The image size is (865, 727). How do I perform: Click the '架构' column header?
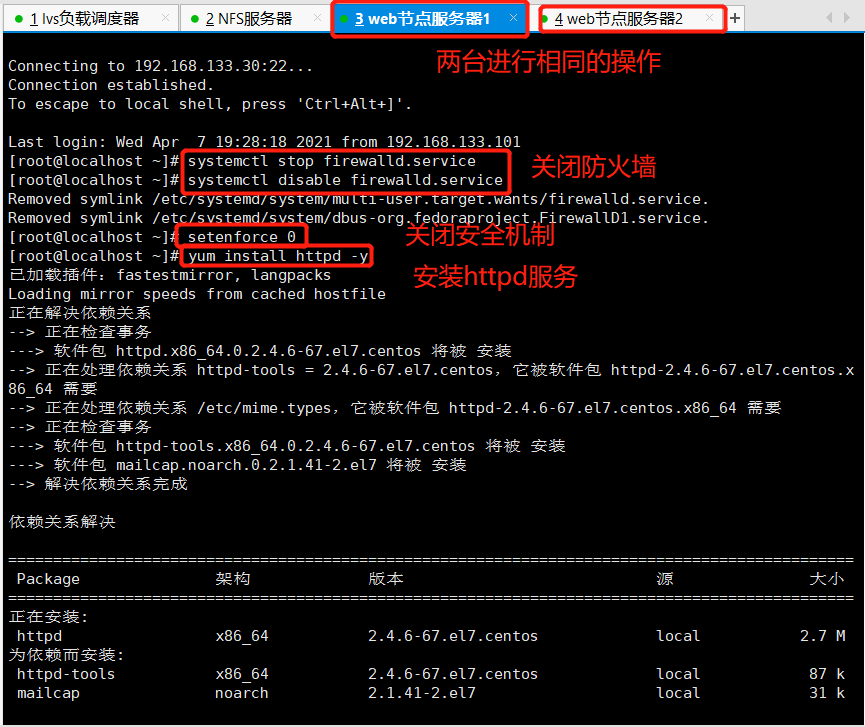(233, 579)
